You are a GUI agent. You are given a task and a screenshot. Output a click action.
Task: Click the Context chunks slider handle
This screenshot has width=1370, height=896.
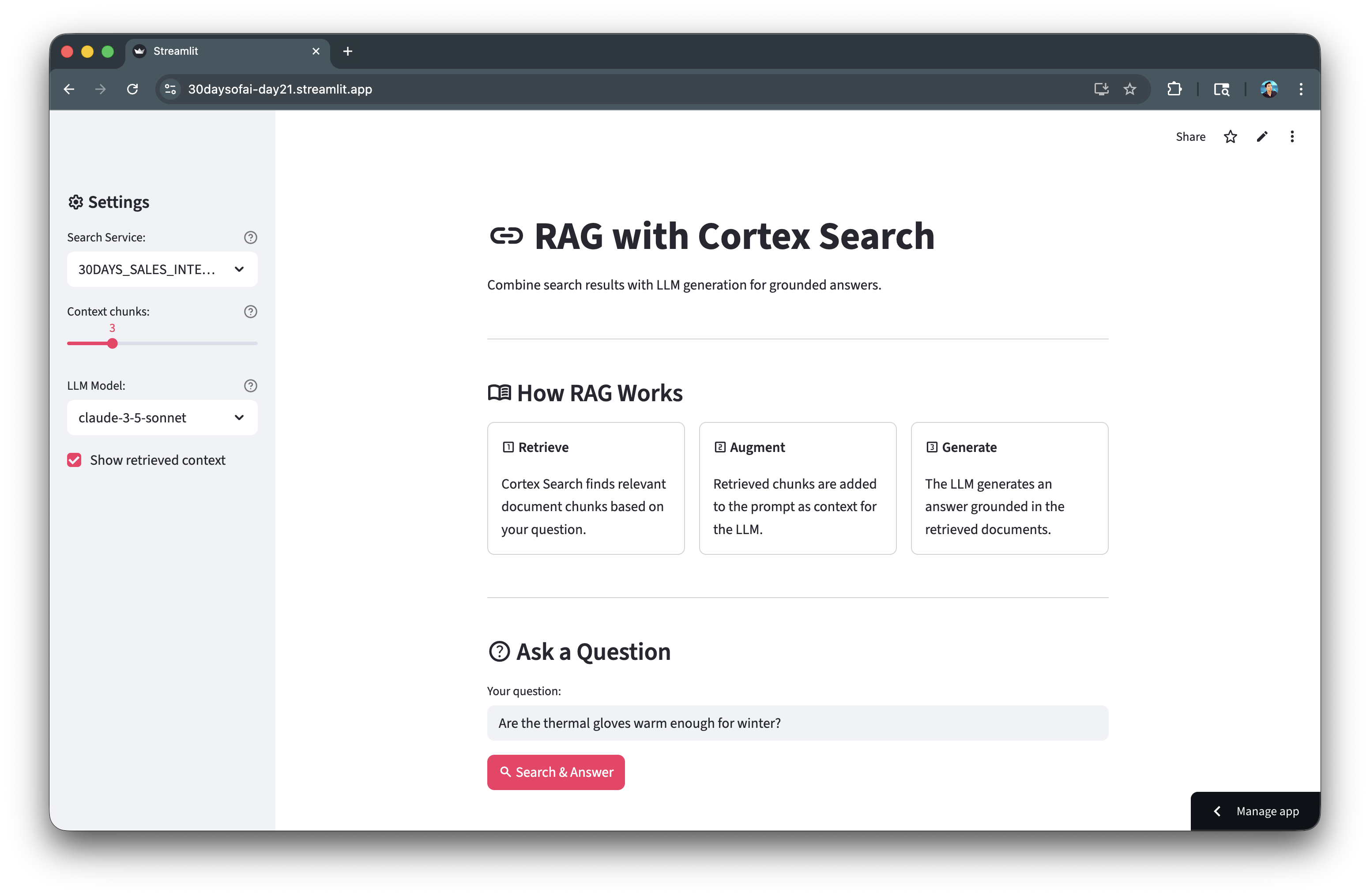tap(112, 343)
